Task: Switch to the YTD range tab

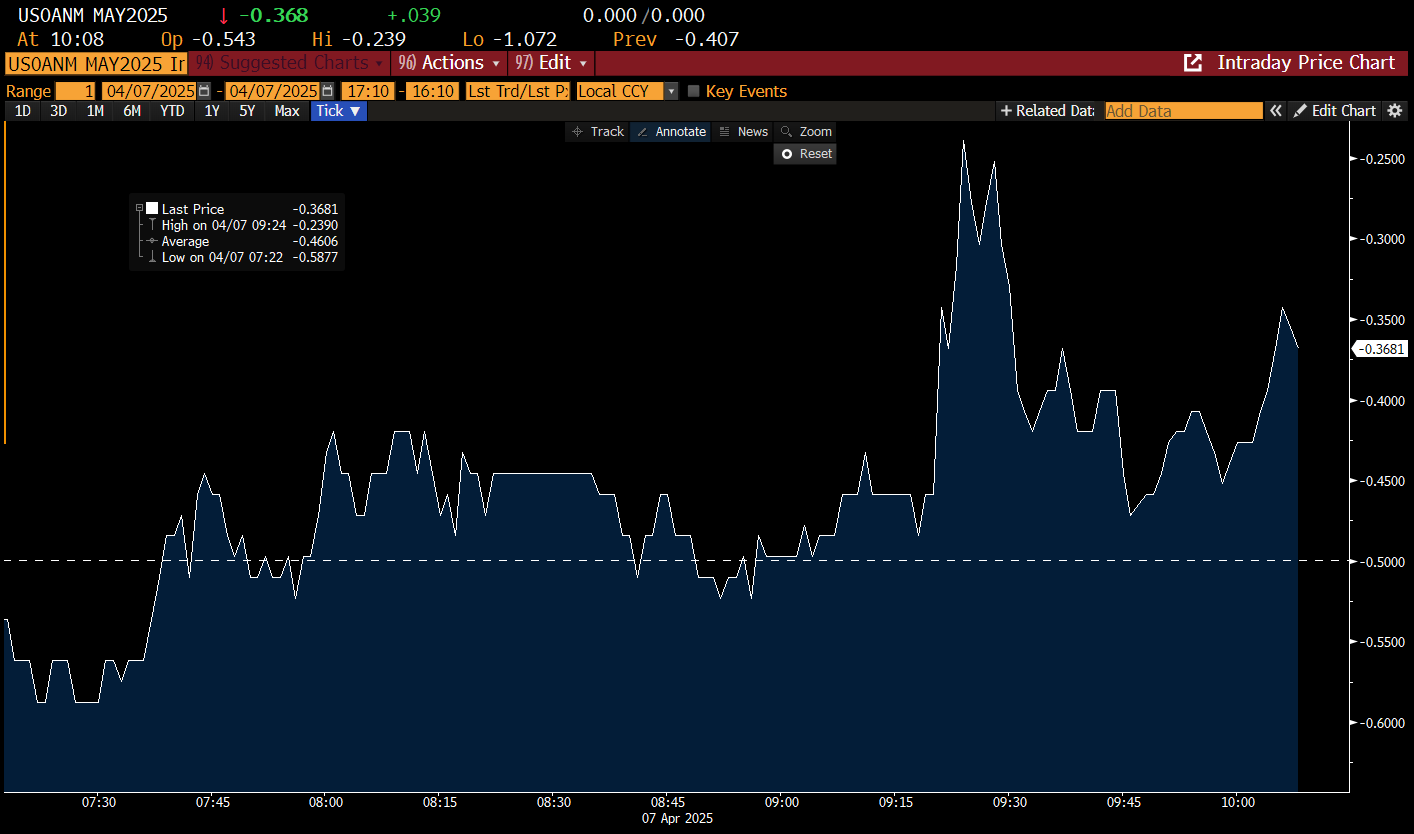Action: pyautogui.click(x=172, y=111)
